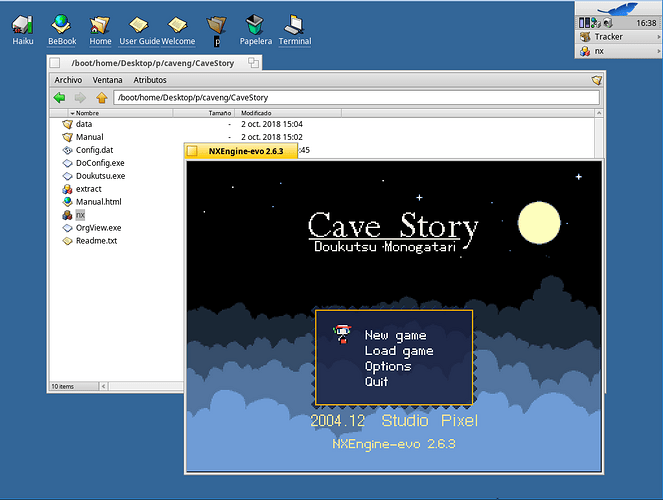Viewport: 663px width, 500px height.
Task: Click the CaveStory Tracker window title tab
Action: [x=153, y=63]
